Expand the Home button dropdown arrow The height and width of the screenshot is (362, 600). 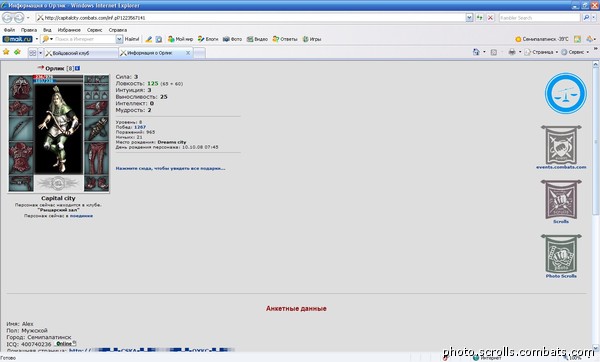[484, 52]
